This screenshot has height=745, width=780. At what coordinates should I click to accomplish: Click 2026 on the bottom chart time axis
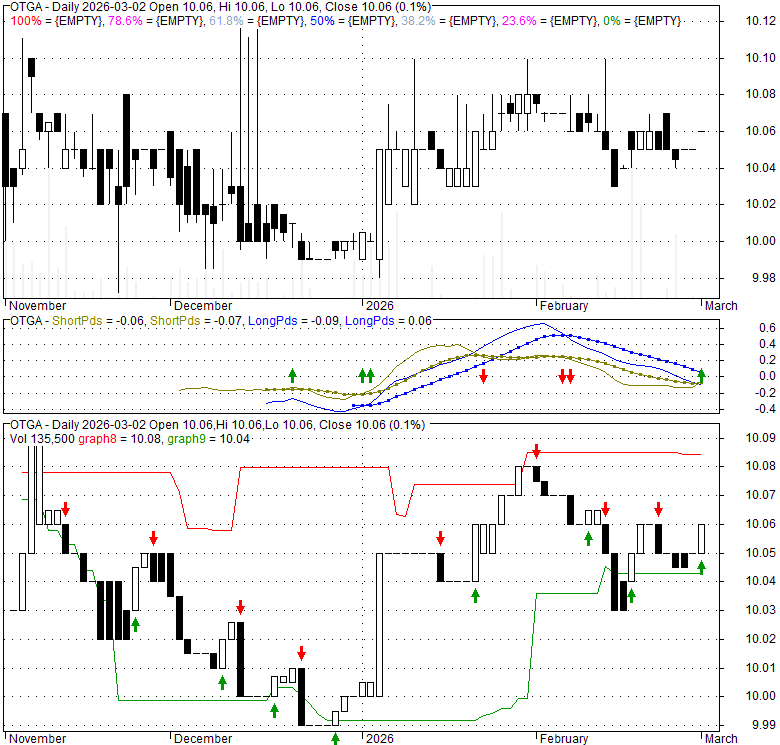379,739
